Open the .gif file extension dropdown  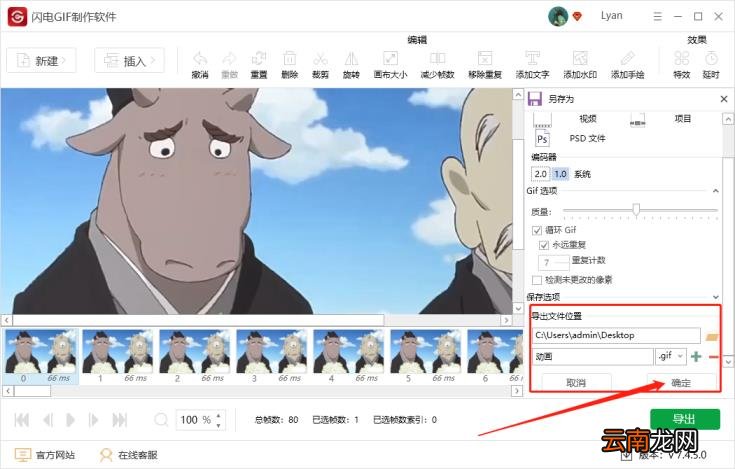(671, 357)
